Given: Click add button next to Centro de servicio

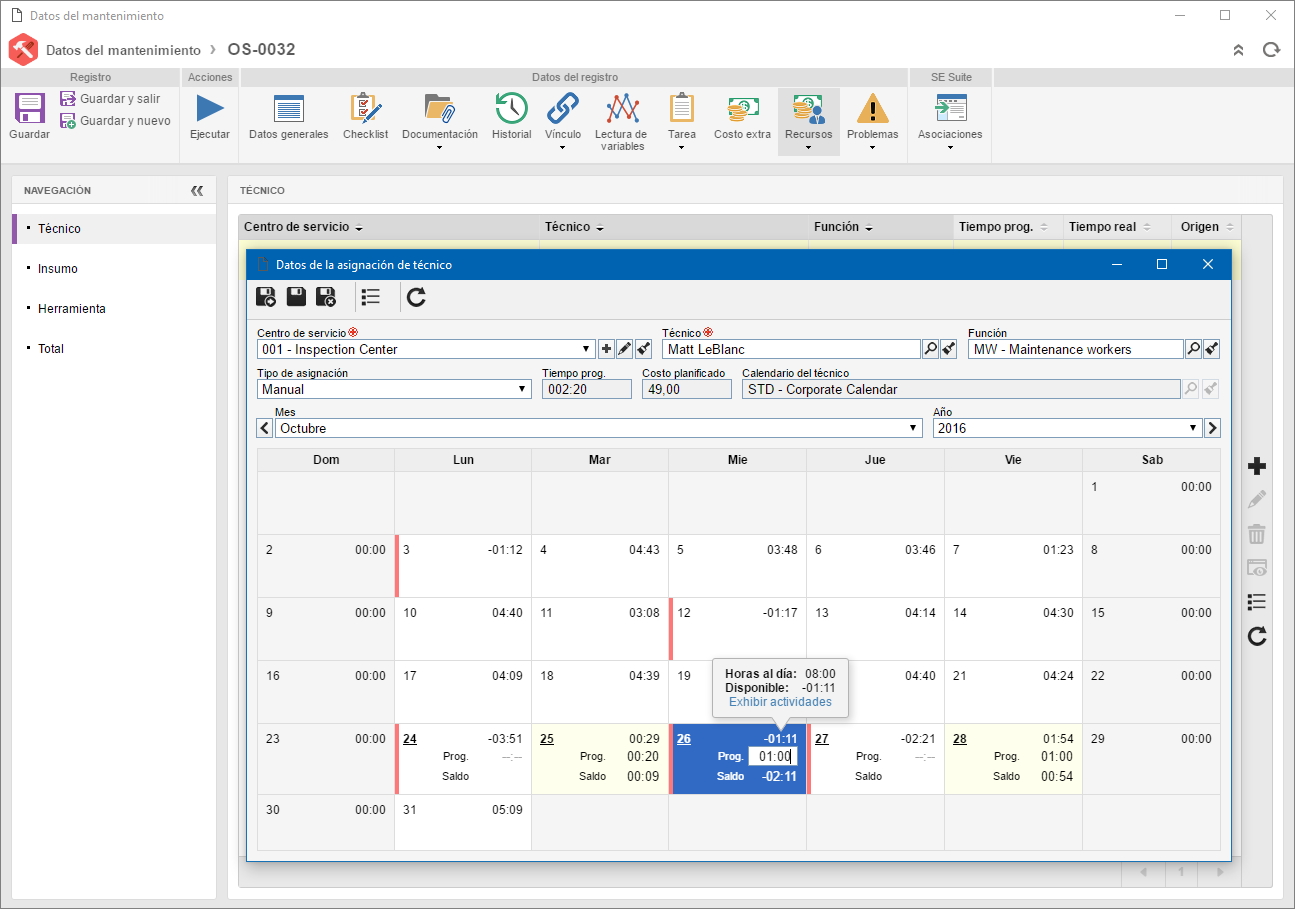Looking at the screenshot, I should pos(606,350).
